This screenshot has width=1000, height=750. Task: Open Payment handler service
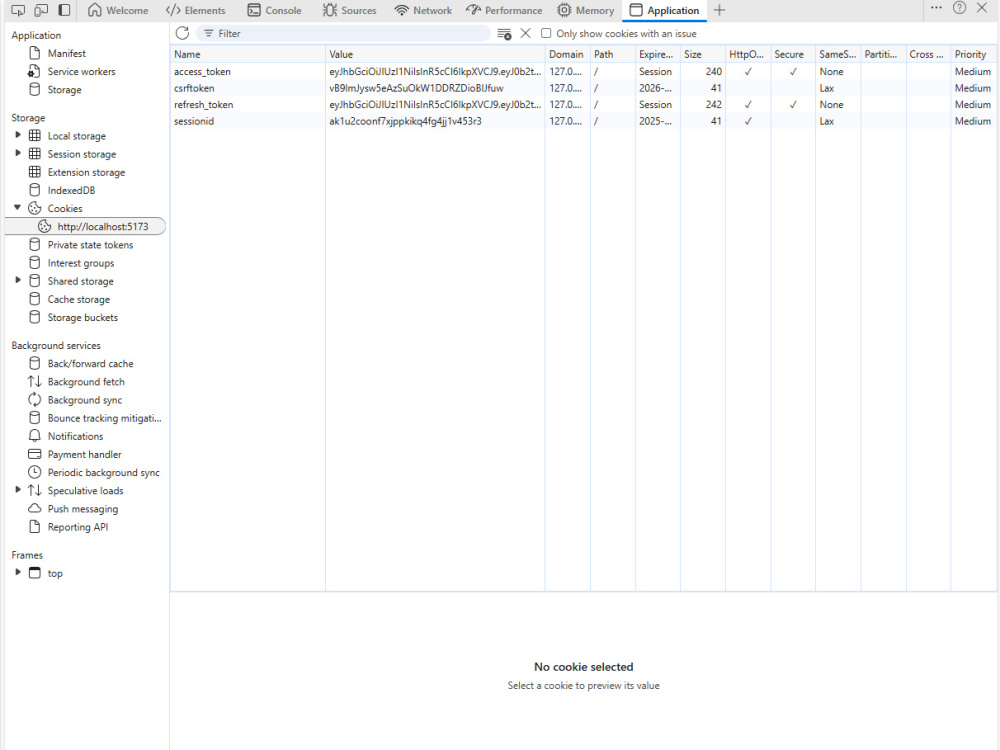point(84,455)
